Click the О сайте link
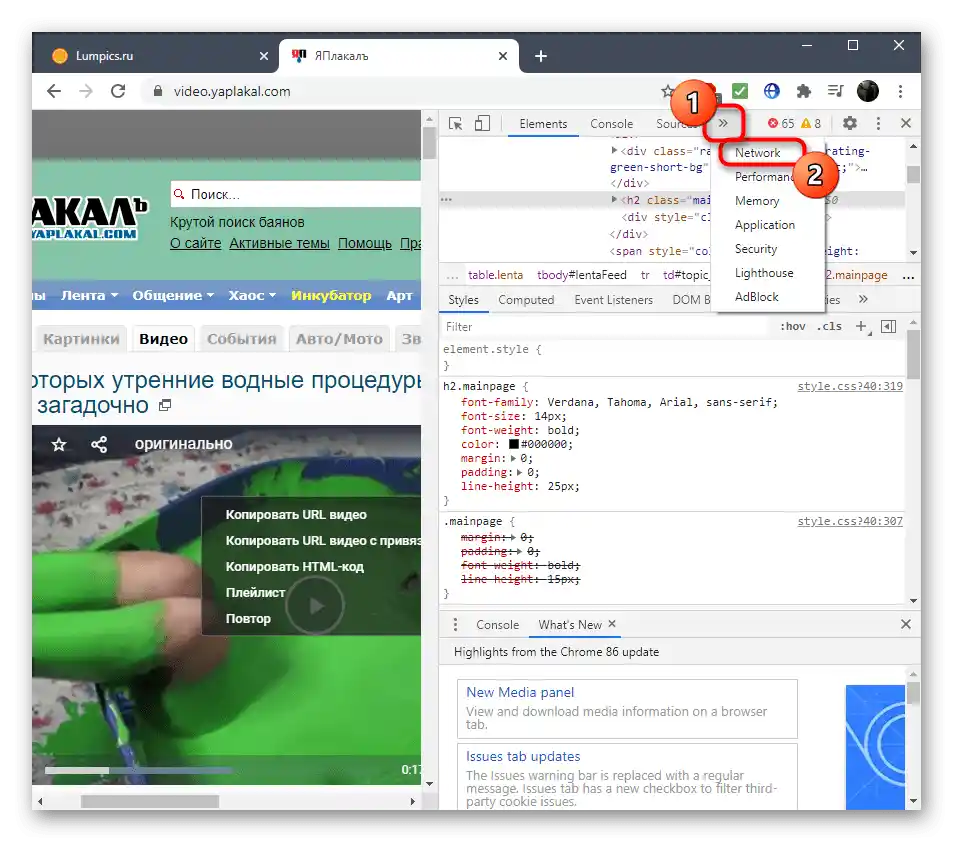Image resolution: width=953 pixels, height=842 pixels. pyautogui.click(x=195, y=243)
